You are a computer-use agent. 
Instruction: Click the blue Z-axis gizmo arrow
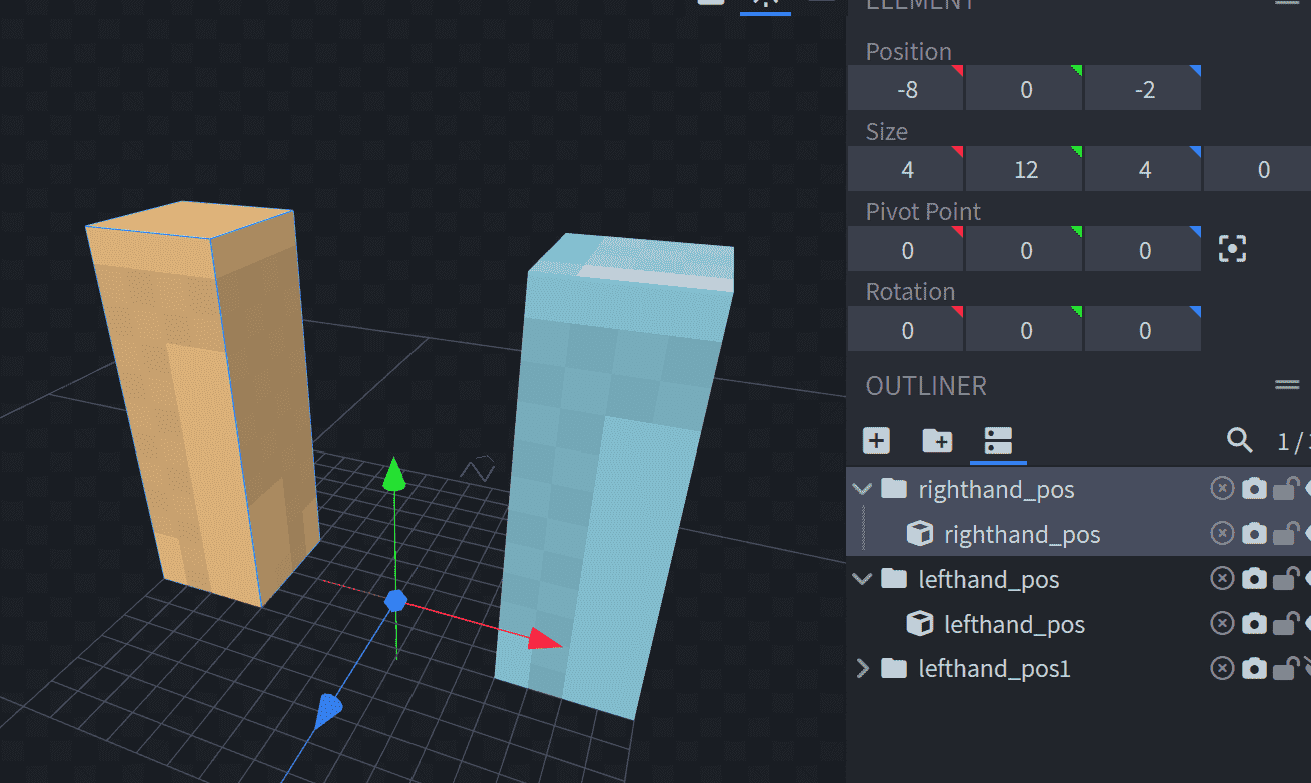click(328, 711)
